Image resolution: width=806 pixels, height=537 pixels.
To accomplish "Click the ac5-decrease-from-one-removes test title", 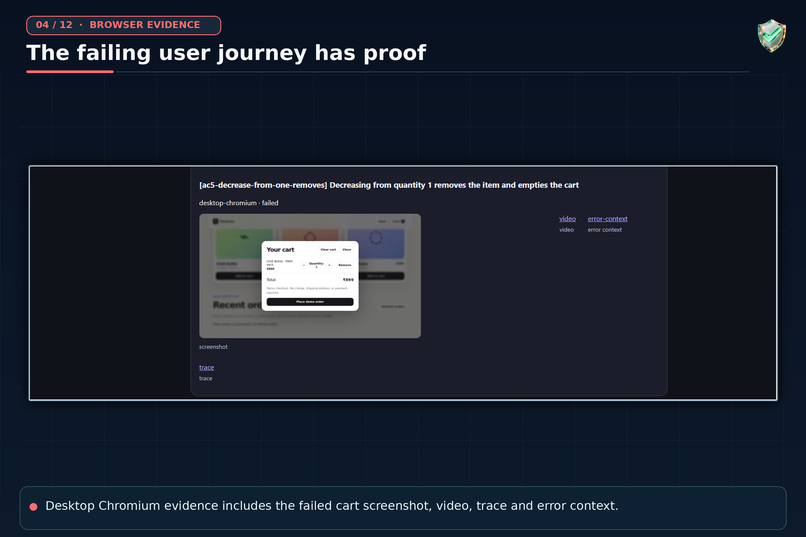I will (x=389, y=185).
